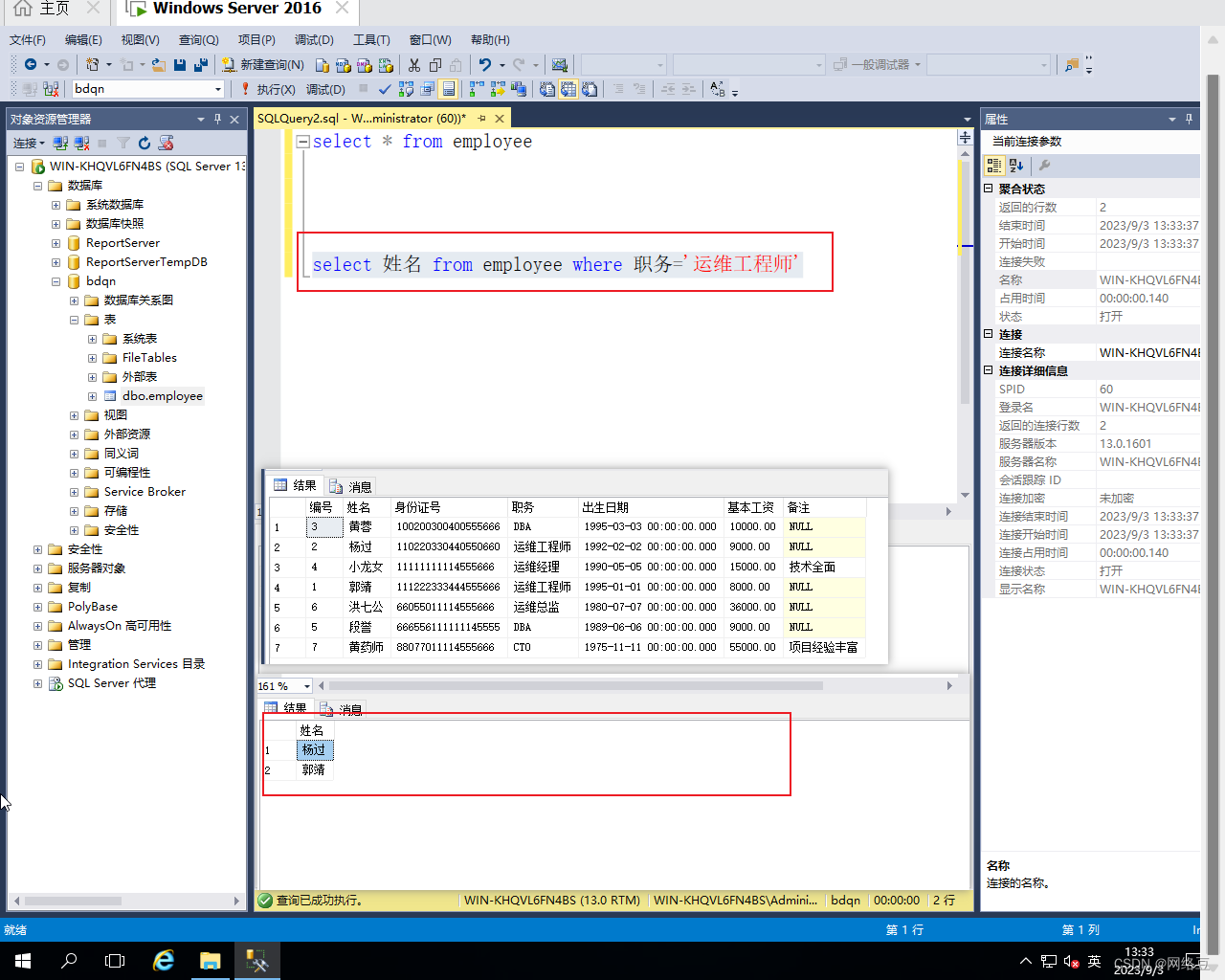
Task: Expand the dbo.employee table node
Action: tap(92, 396)
